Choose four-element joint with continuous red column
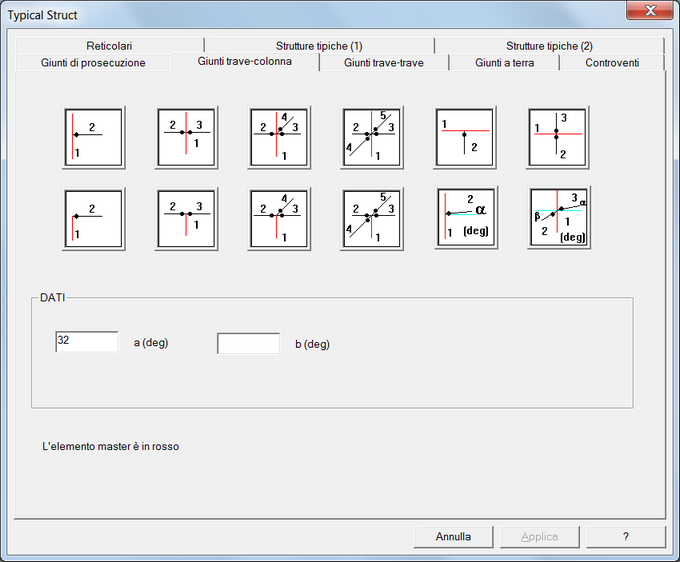 point(279,137)
